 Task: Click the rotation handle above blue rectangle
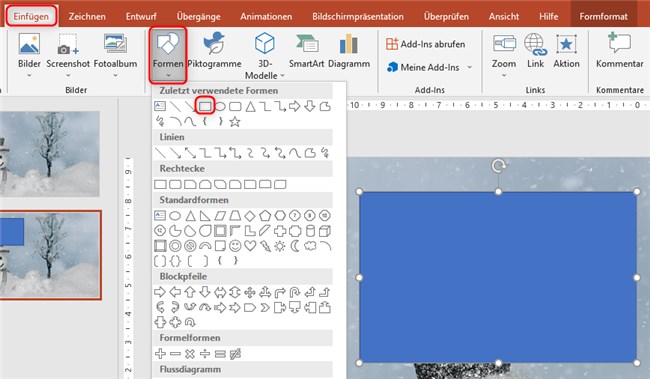click(x=498, y=166)
